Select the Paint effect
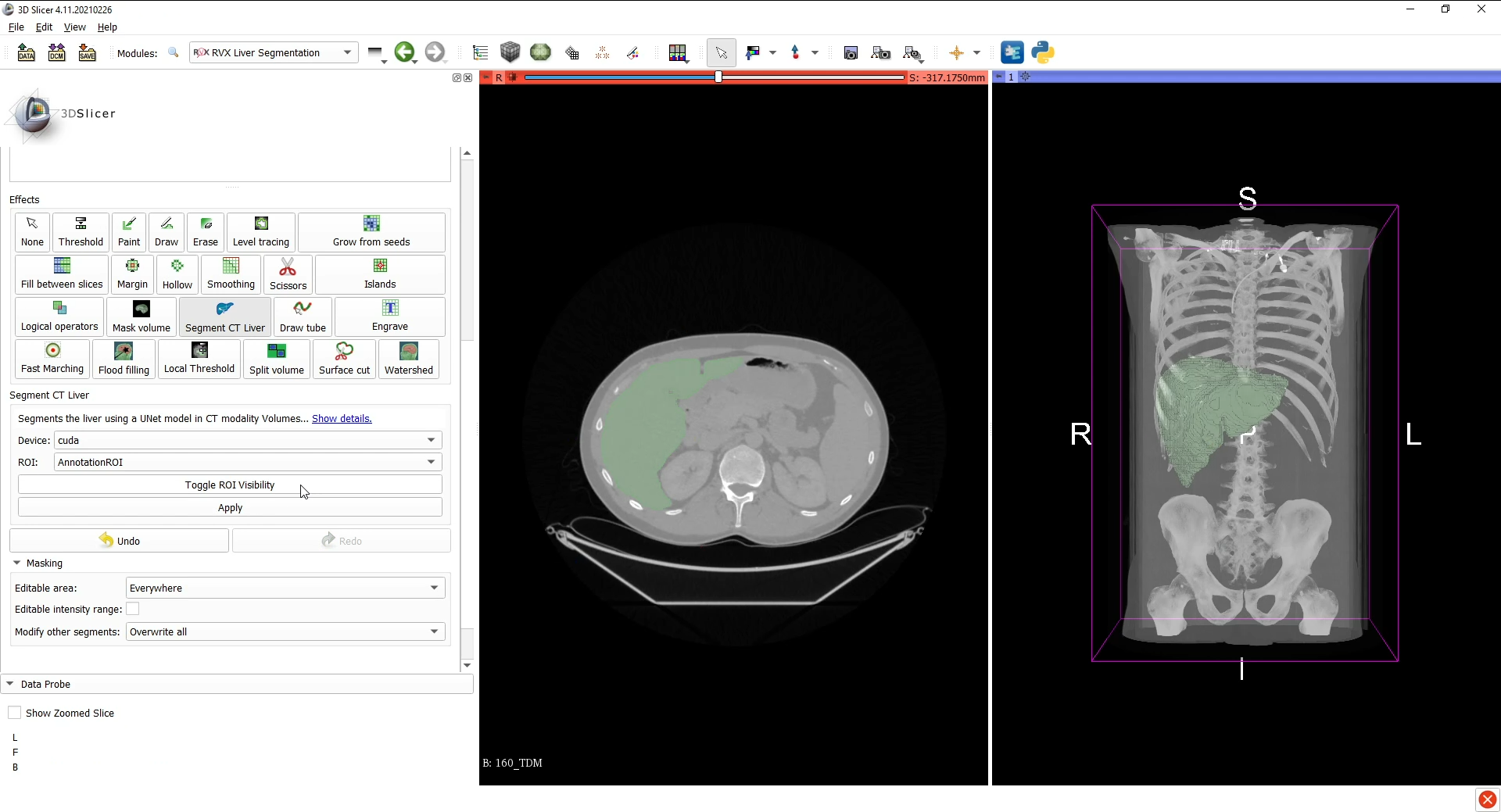Image resolution: width=1501 pixels, height=812 pixels. click(x=128, y=232)
